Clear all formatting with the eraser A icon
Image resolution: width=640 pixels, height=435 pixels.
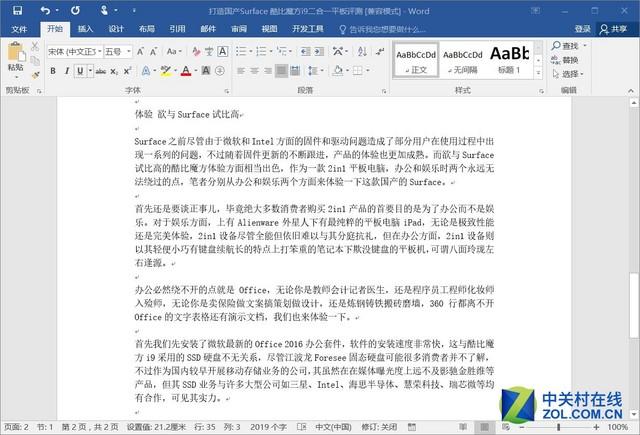[x=196, y=51]
